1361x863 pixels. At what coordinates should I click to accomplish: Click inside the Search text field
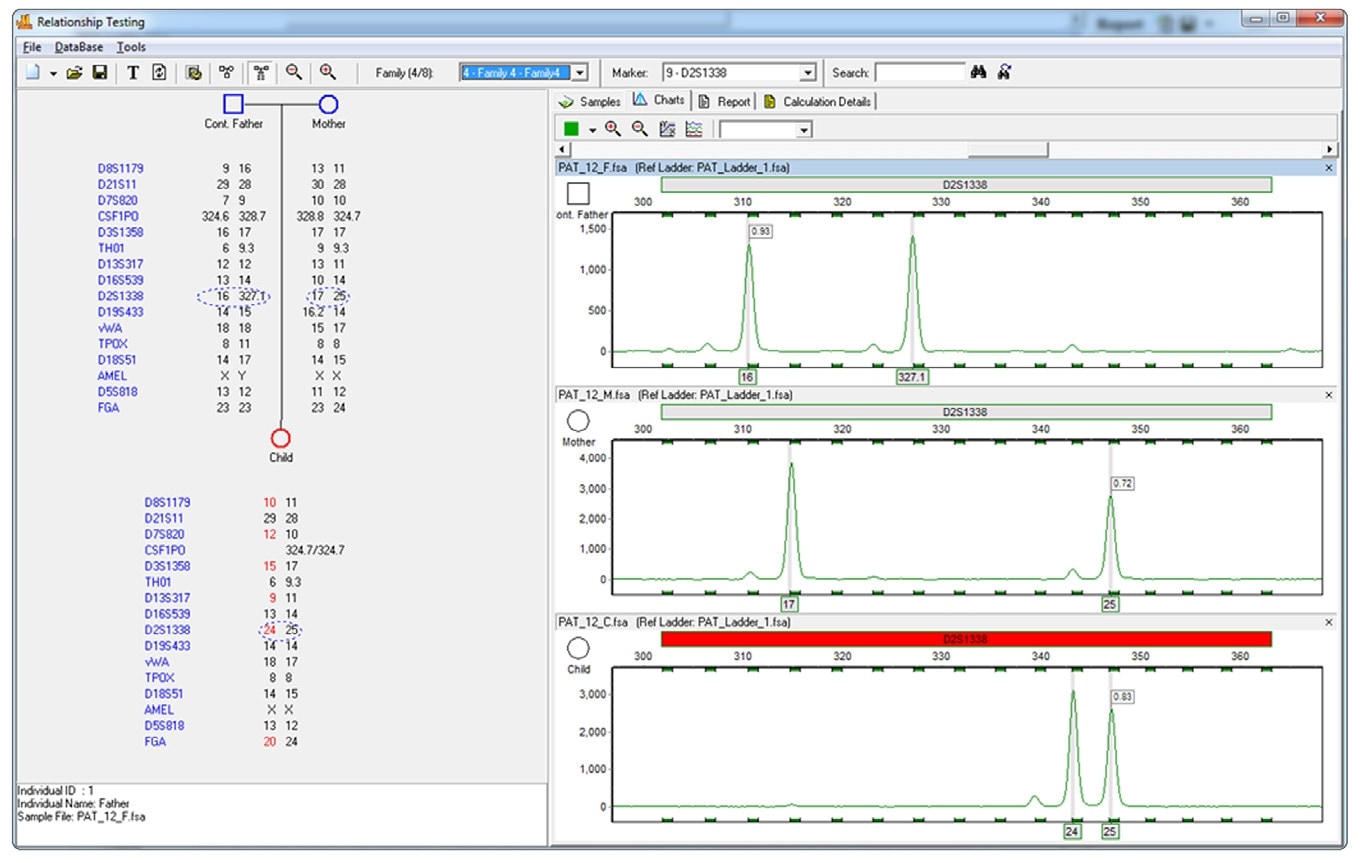point(919,73)
